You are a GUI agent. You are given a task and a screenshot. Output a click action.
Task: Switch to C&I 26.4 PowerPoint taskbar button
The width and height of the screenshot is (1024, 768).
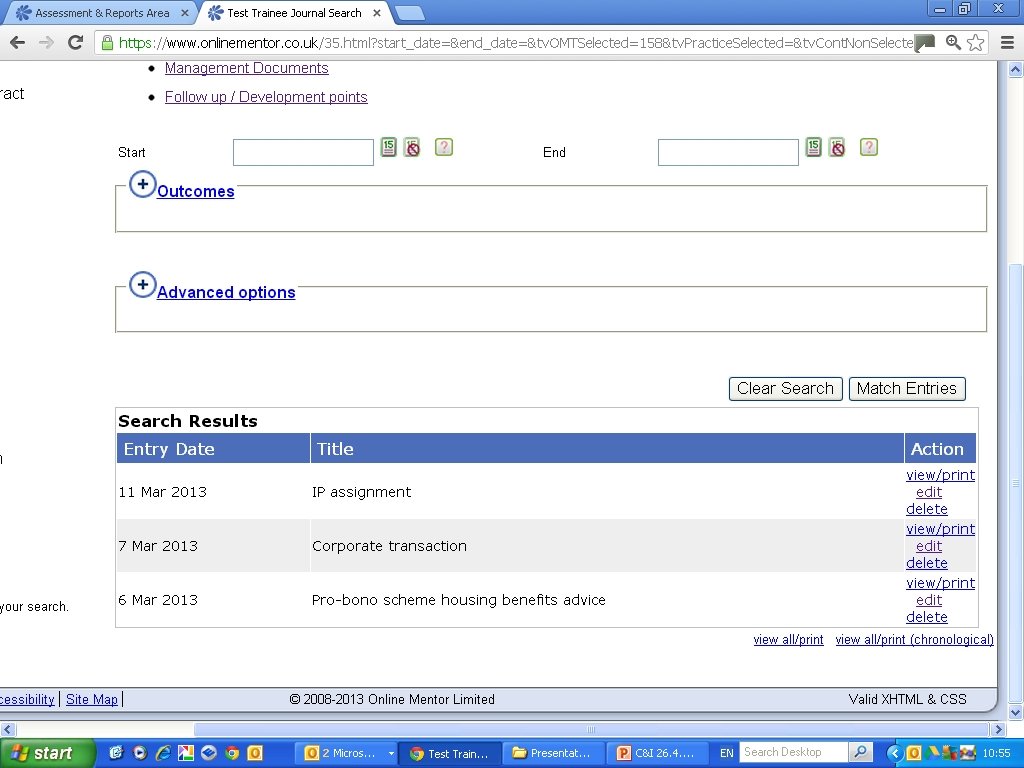click(656, 753)
